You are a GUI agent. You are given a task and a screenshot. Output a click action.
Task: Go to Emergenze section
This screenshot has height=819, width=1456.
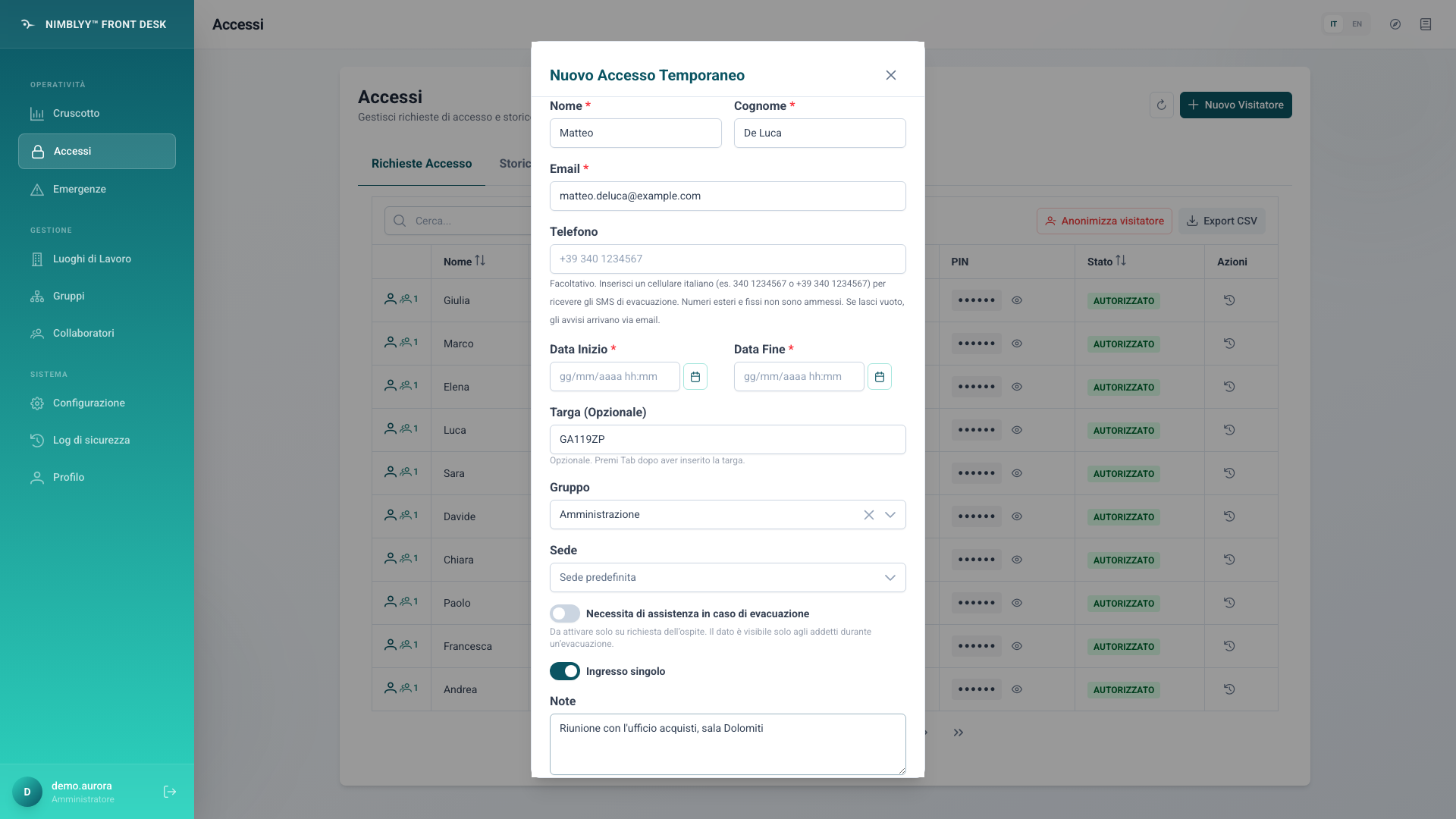coord(97,190)
